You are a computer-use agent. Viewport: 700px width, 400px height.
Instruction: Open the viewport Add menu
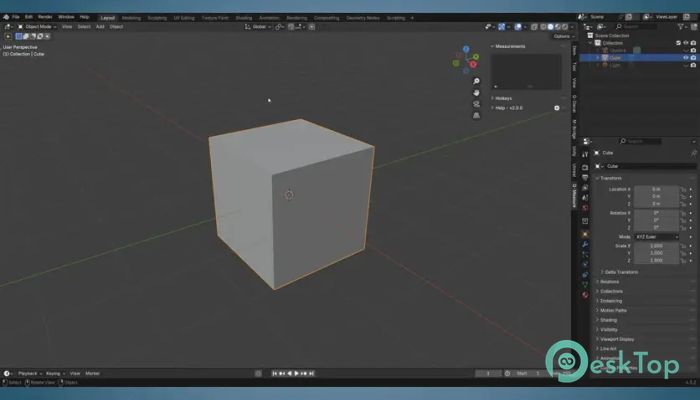100,27
